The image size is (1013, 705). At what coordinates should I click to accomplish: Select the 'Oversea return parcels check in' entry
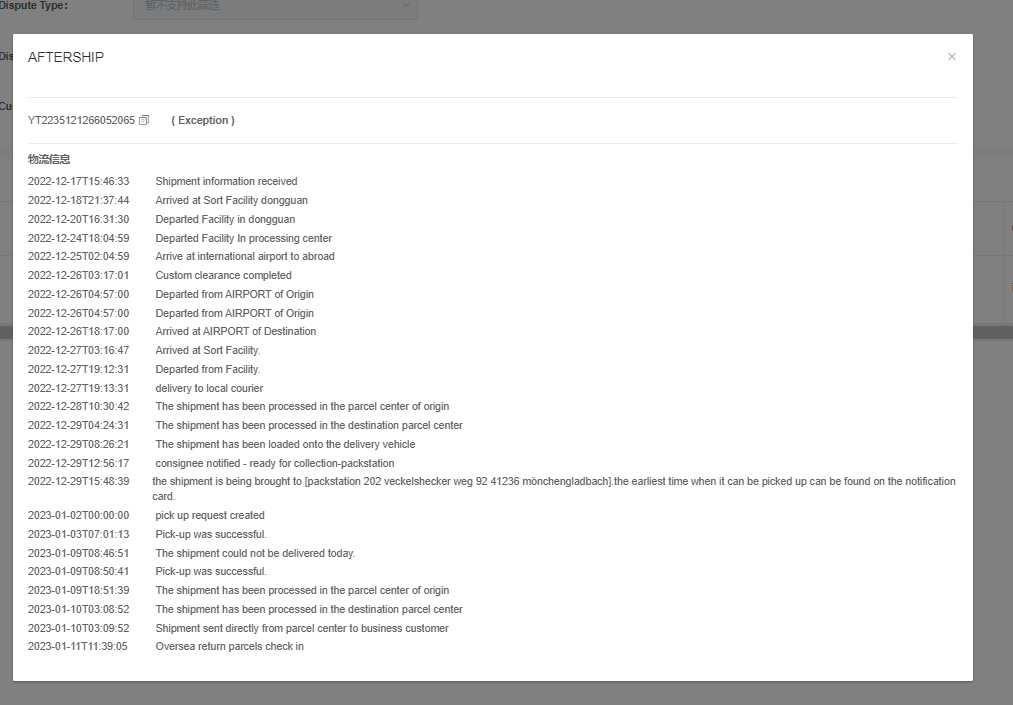pyautogui.click(x=229, y=647)
